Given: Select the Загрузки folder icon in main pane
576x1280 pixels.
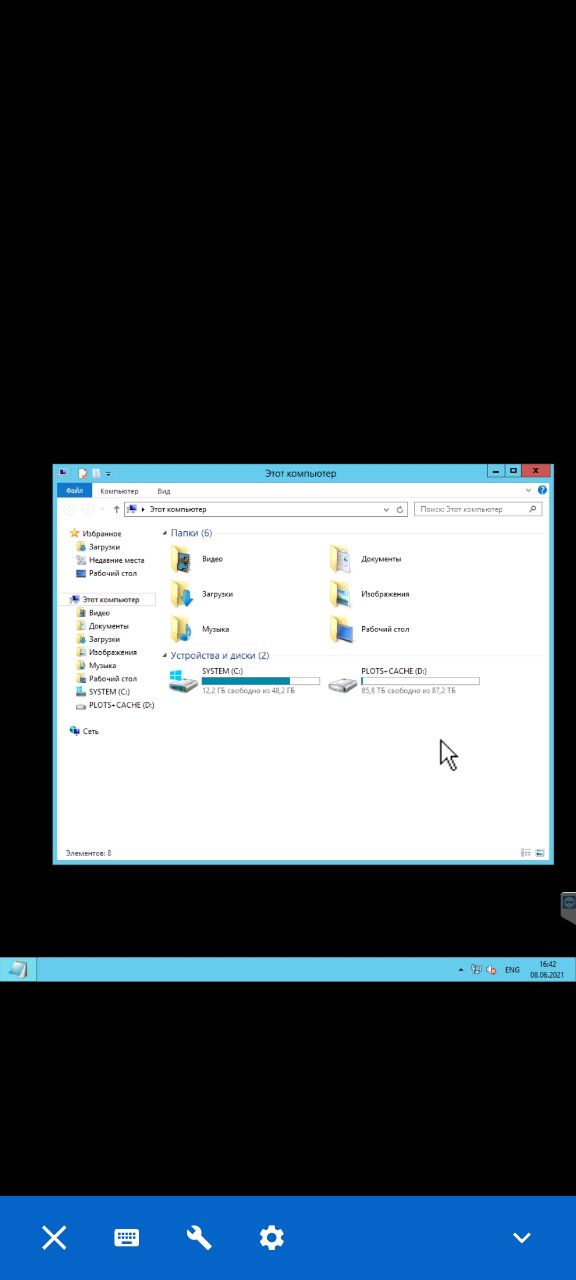Looking at the screenshot, I should tap(181, 594).
